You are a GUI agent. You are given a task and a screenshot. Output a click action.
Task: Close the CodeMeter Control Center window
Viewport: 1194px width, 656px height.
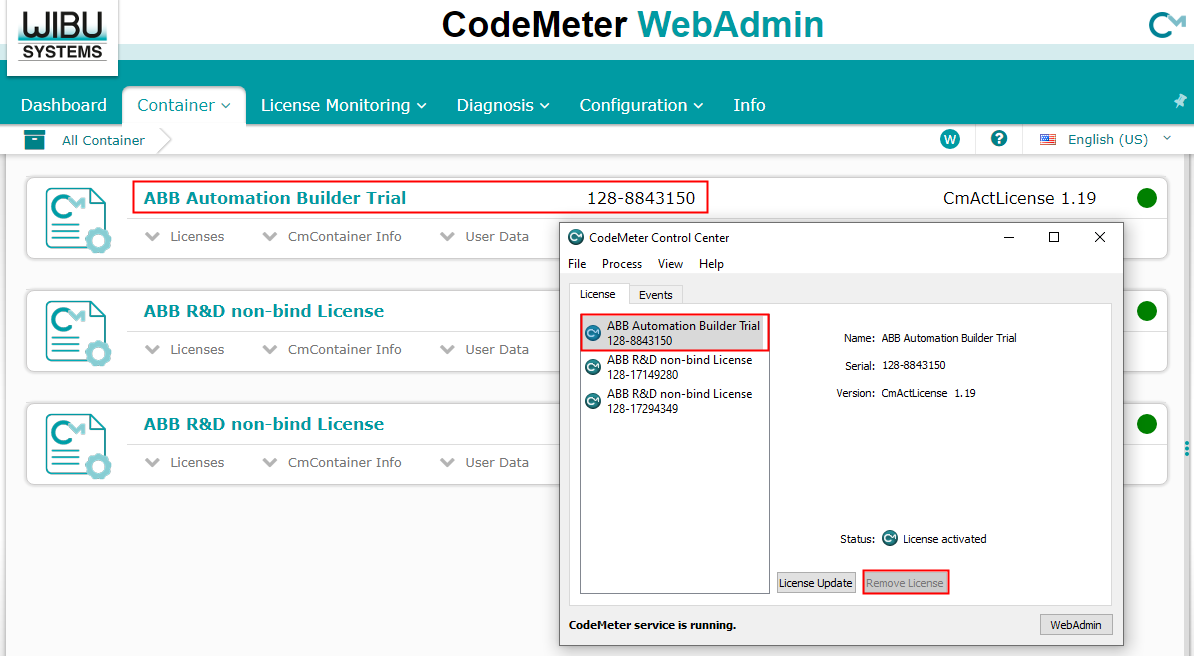click(x=1100, y=237)
